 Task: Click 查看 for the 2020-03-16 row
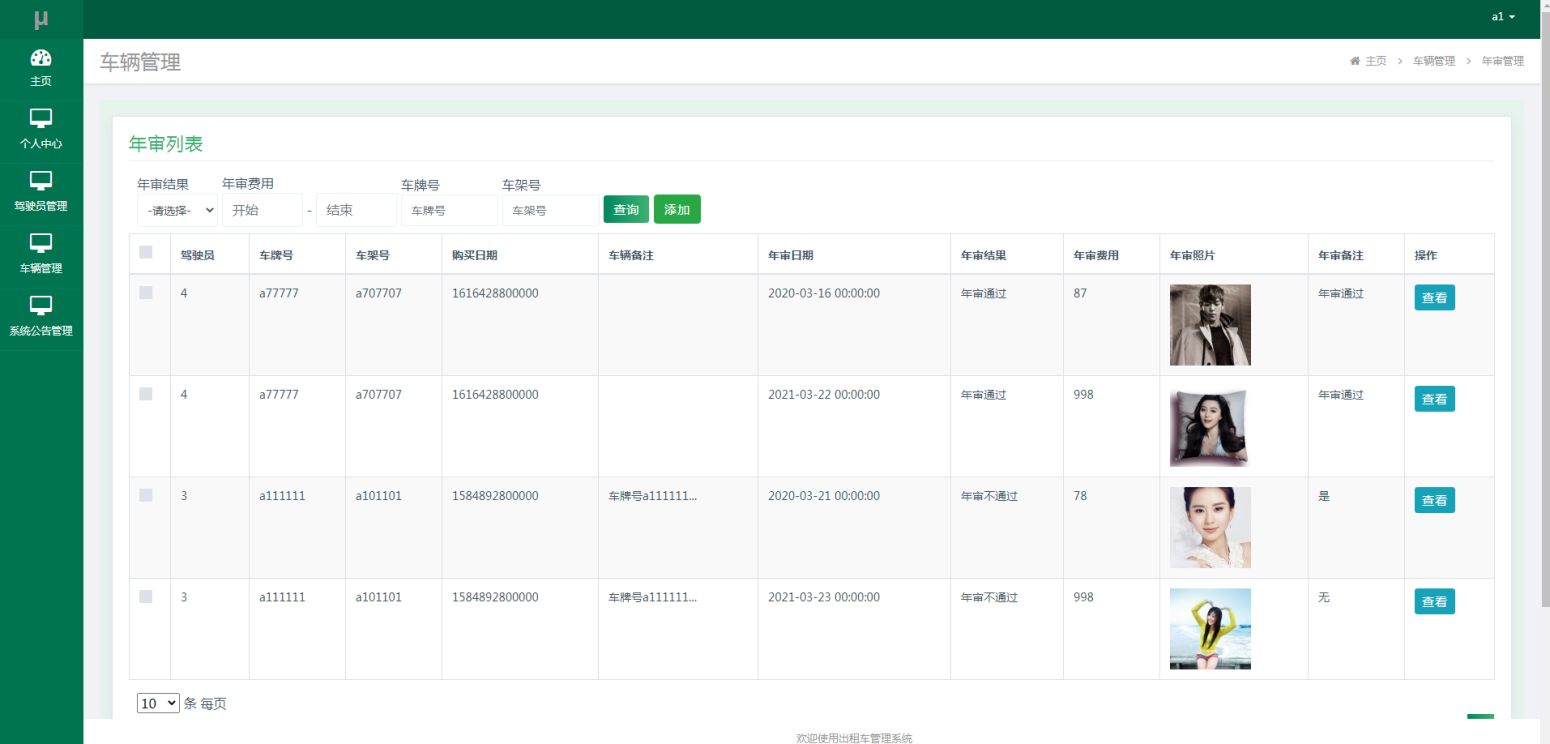(1434, 298)
